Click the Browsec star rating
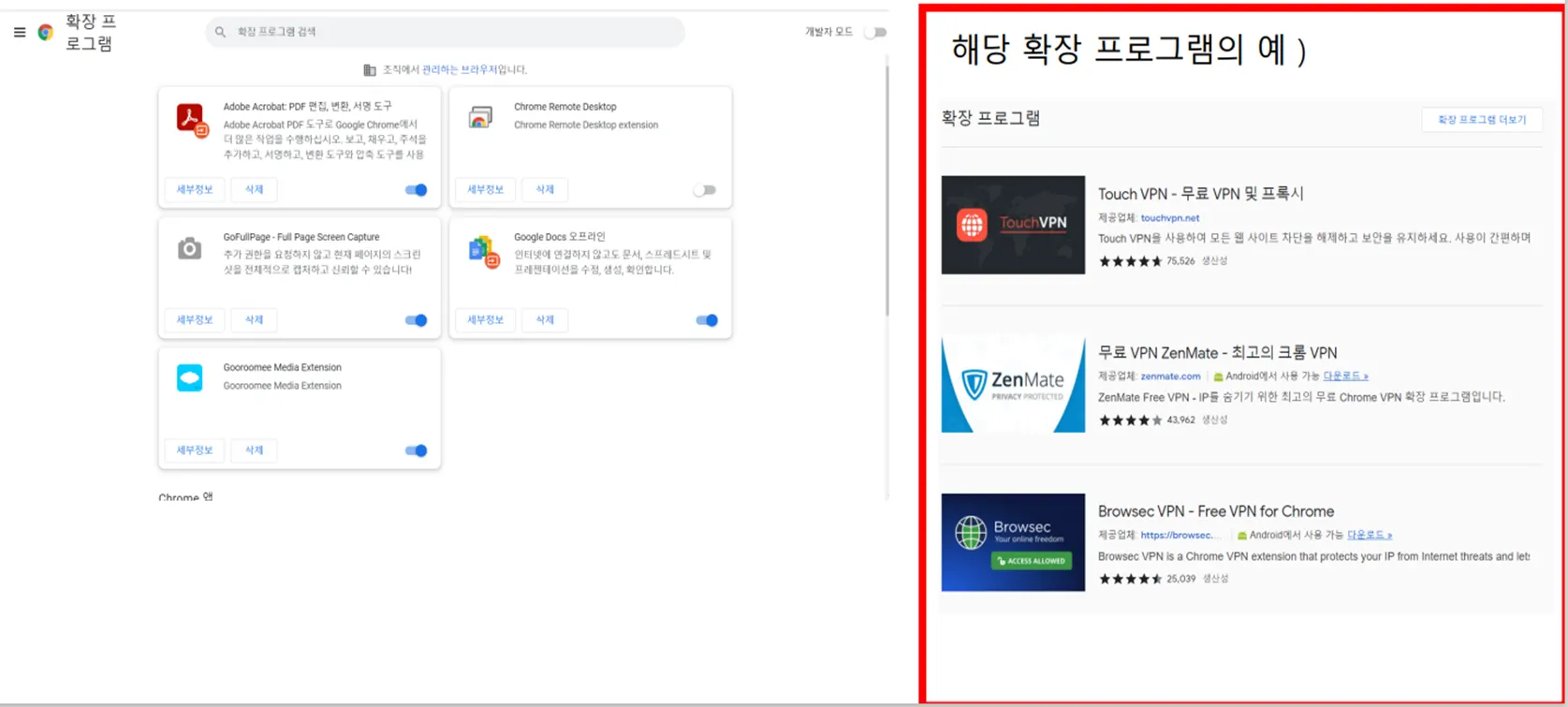 [x=1130, y=579]
